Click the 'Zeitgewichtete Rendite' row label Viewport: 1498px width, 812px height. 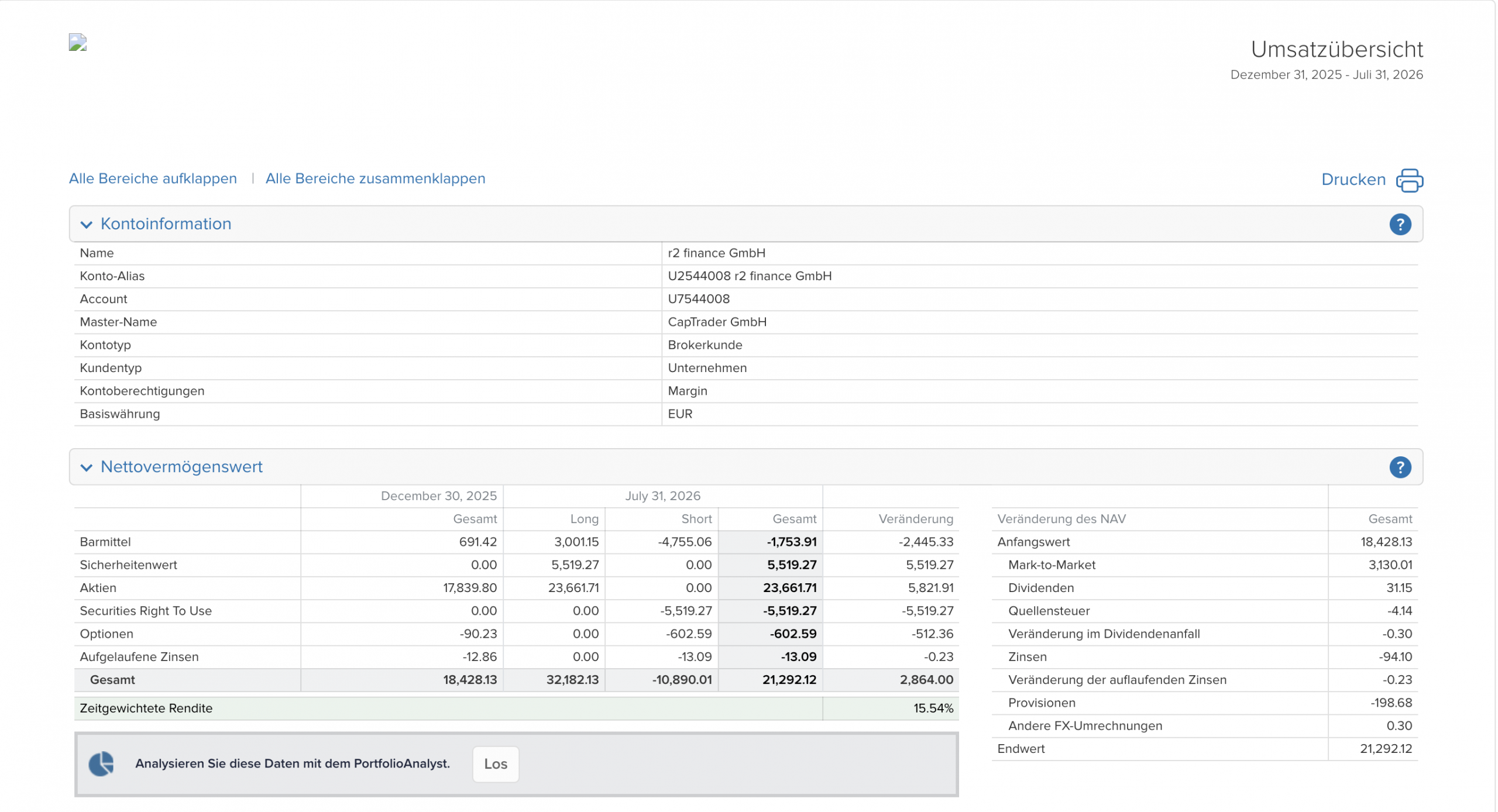click(x=146, y=708)
